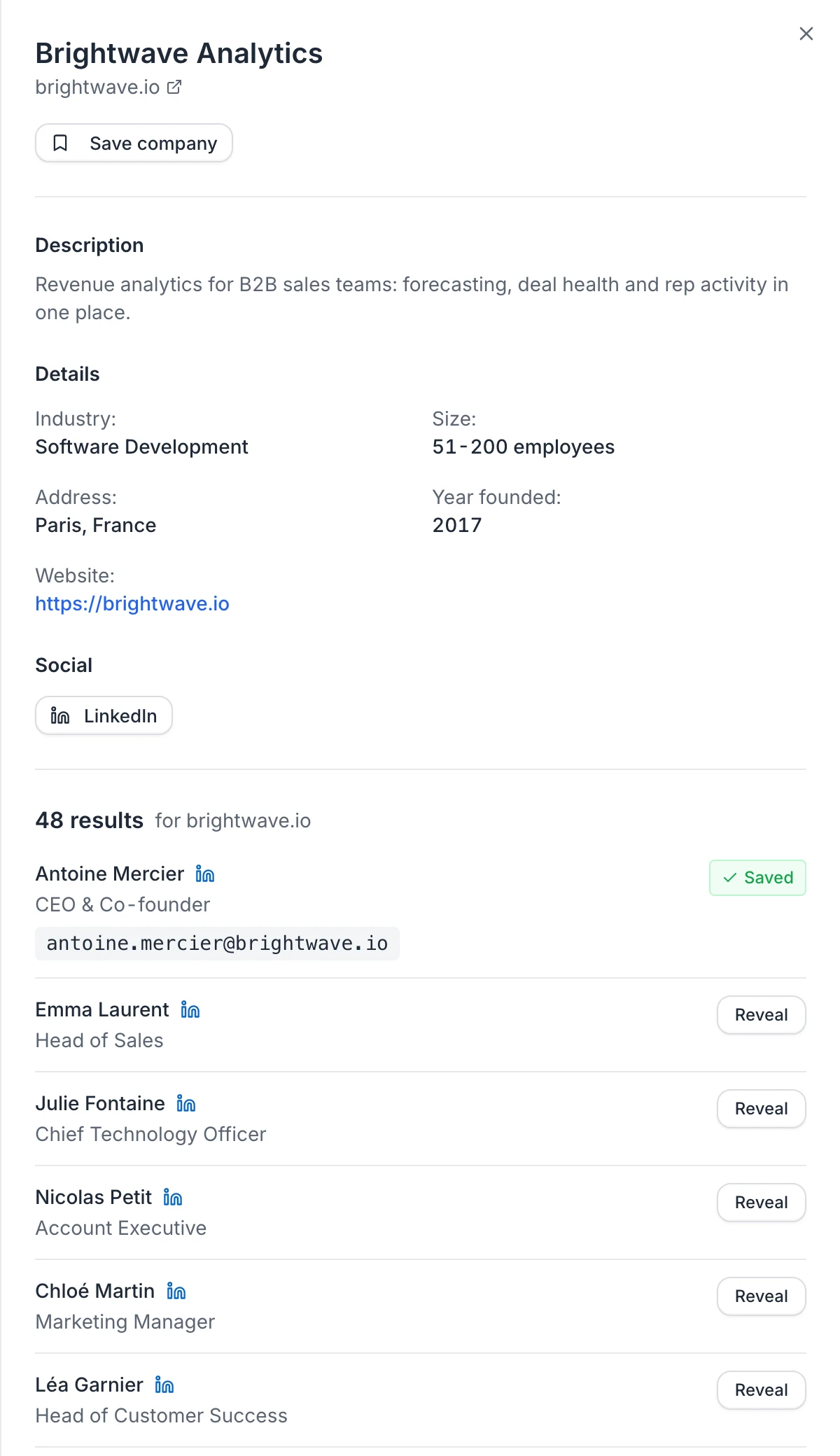Open Emma Laurent's LinkedIn profile icon
The height and width of the screenshot is (1456, 840).
tap(190, 1009)
